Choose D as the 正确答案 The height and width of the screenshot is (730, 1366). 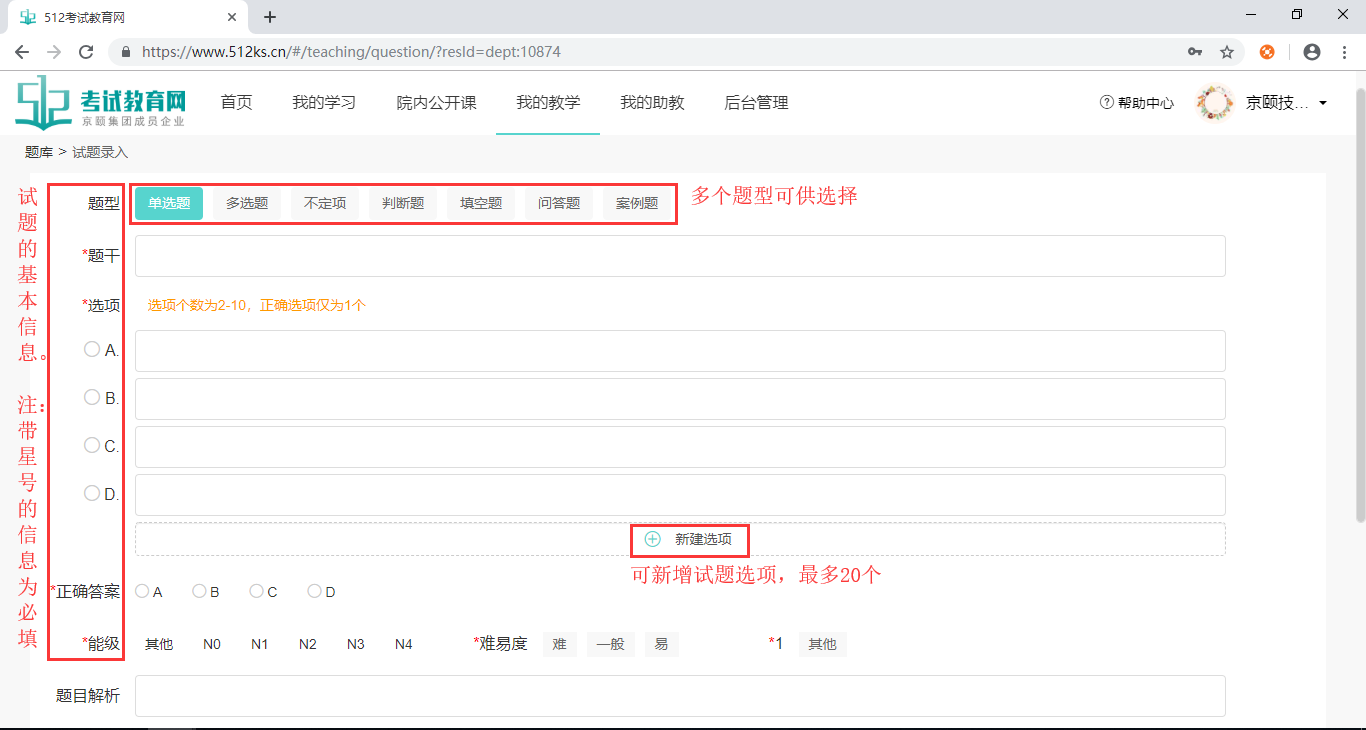[x=313, y=591]
